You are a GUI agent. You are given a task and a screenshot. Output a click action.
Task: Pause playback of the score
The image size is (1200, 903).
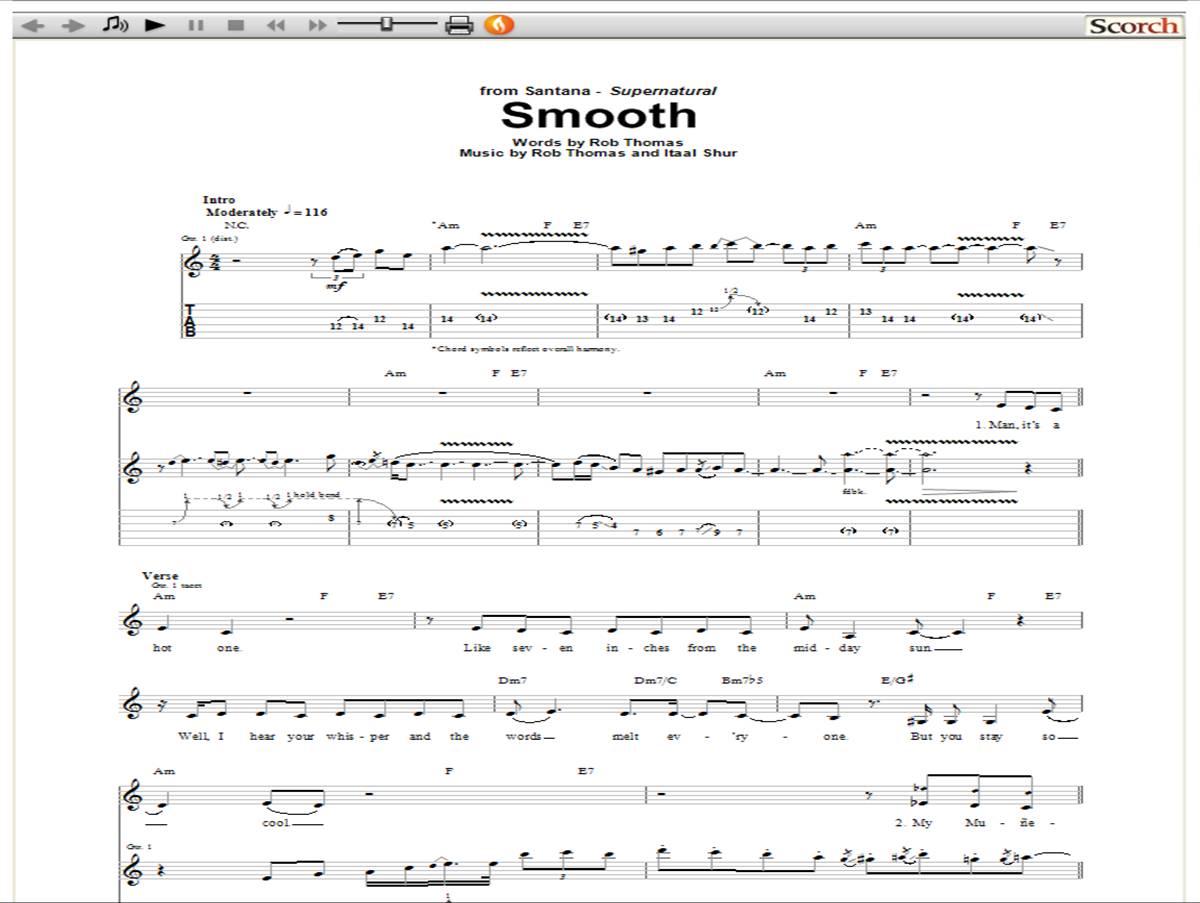coord(196,25)
